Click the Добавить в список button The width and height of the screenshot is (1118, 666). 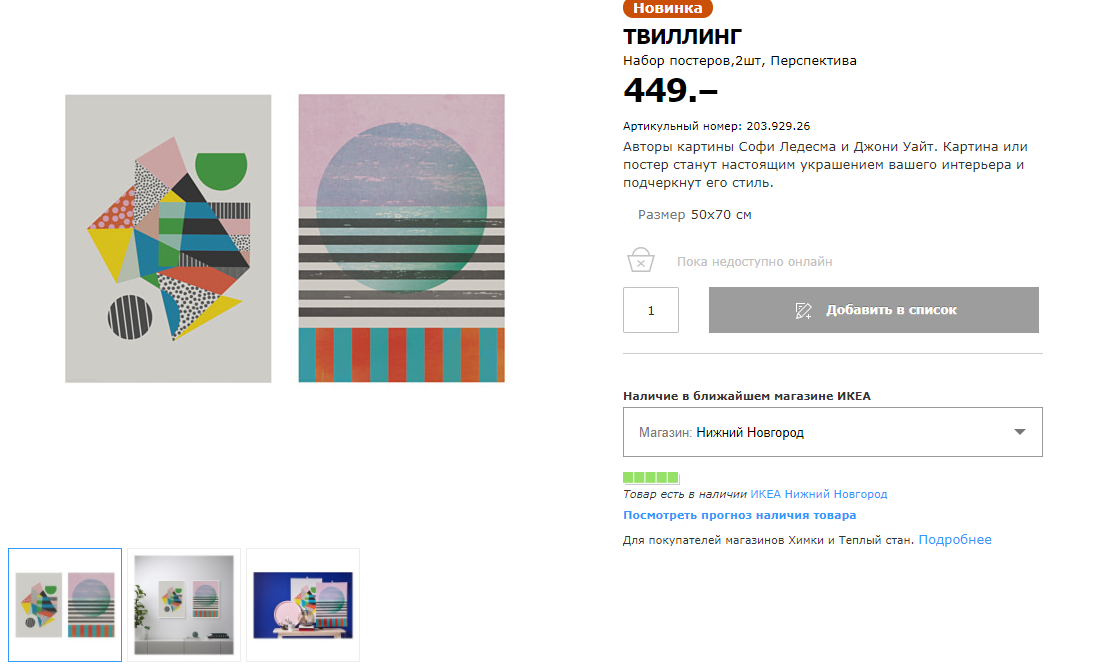coord(873,310)
